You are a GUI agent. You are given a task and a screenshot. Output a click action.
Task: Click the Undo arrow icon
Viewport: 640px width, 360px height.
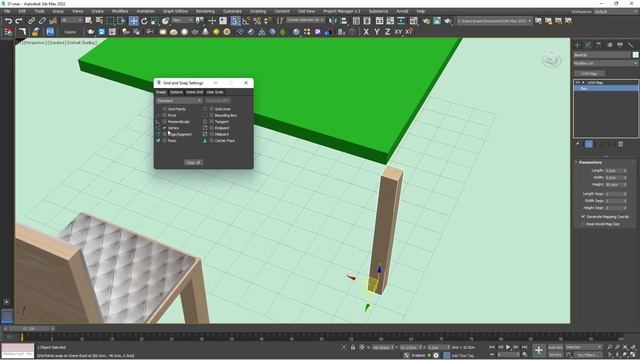(8, 21)
